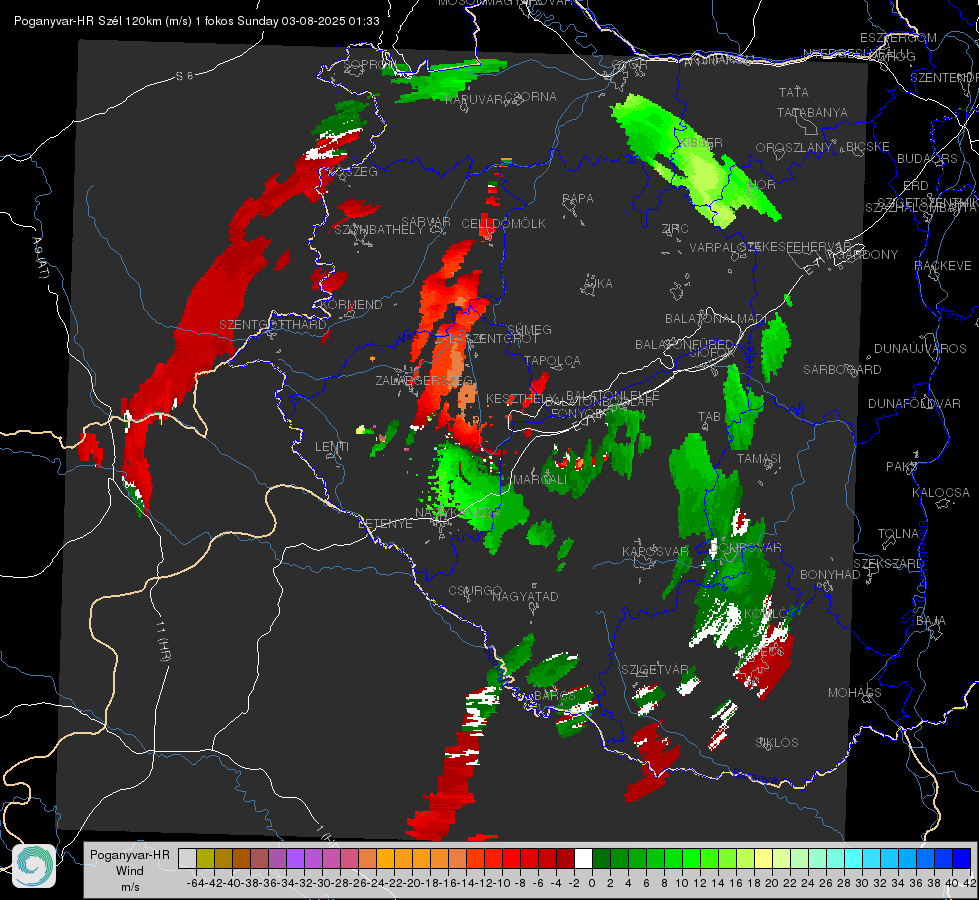Click the white swatch between -2 and 0
Viewport: 979px width, 900px height.
583,858
